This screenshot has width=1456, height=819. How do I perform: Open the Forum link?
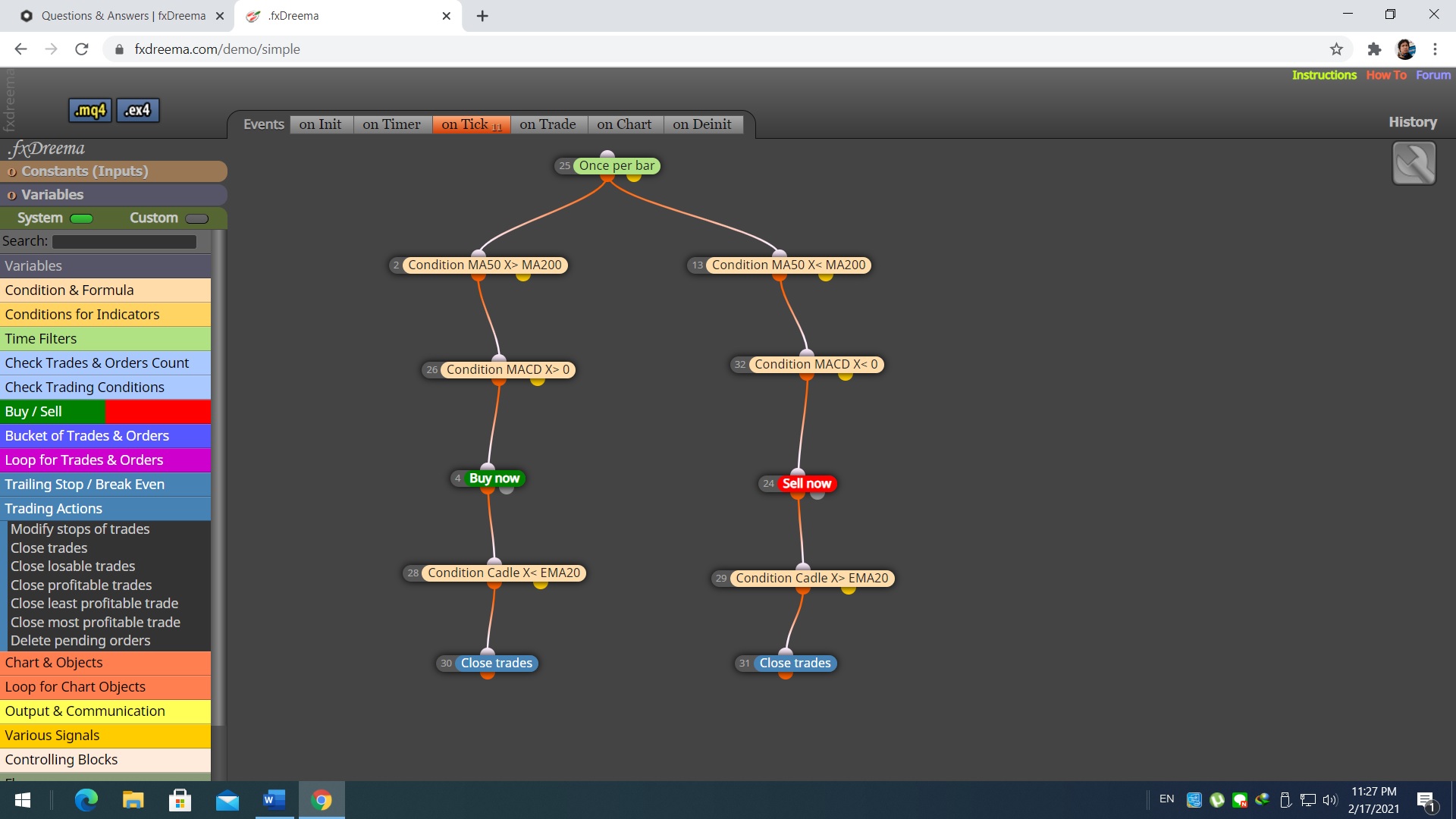(1433, 75)
